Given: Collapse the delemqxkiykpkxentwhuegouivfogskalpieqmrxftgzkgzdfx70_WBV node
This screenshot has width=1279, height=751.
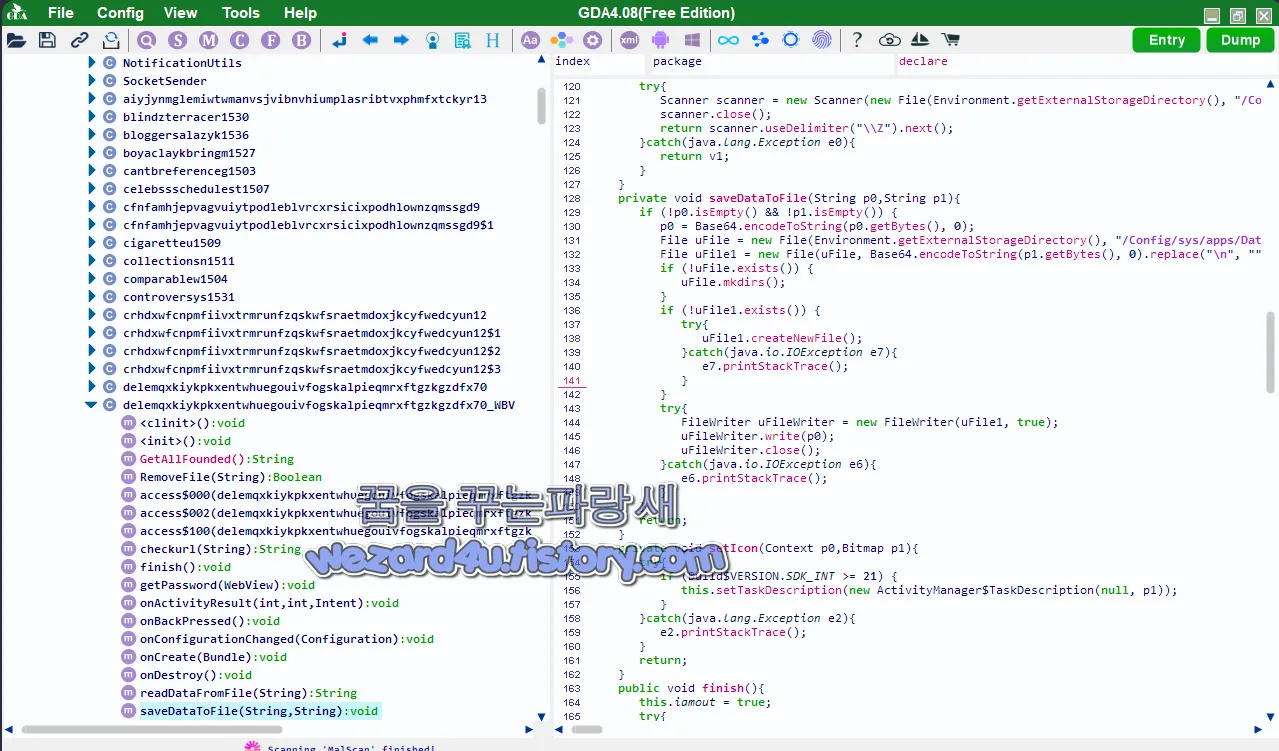Looking at the screenshot, I should 92,405.
